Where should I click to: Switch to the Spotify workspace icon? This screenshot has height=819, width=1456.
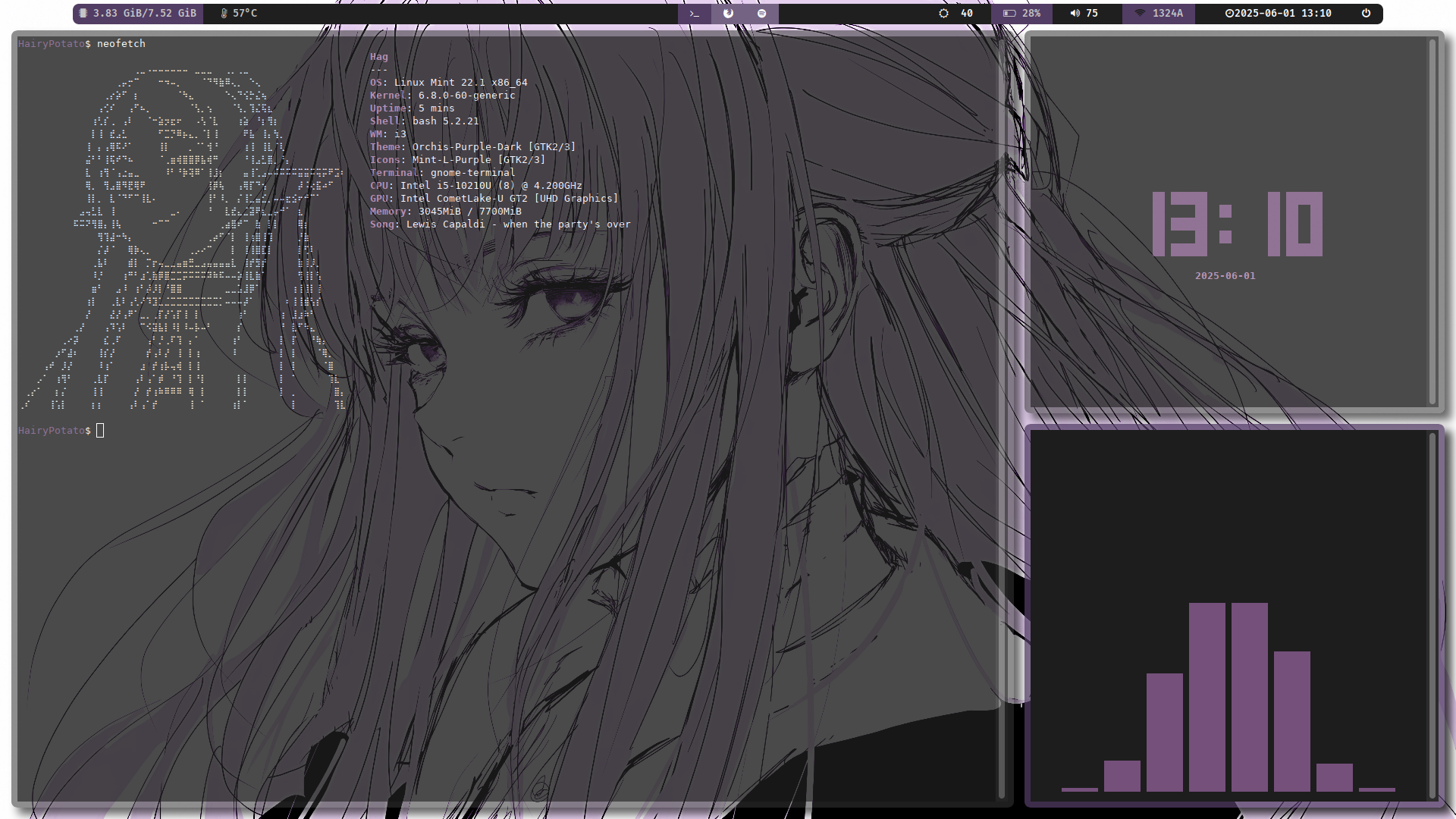point(761,14)
